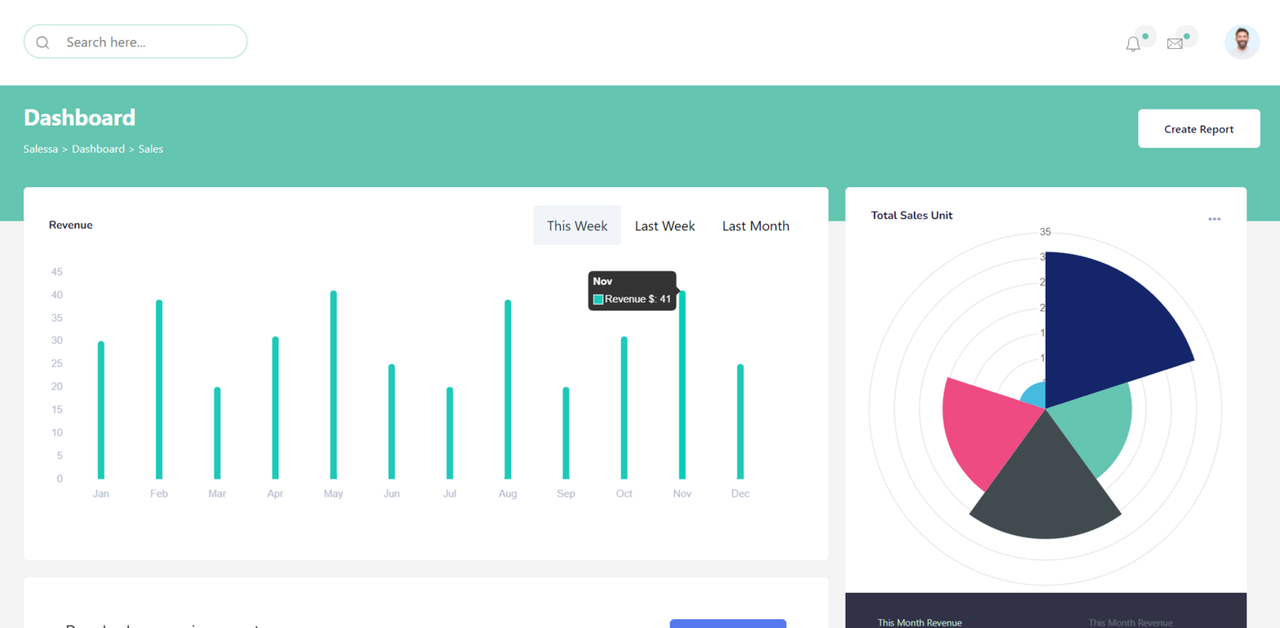Open the user profile avatar

click(1242, 42)
